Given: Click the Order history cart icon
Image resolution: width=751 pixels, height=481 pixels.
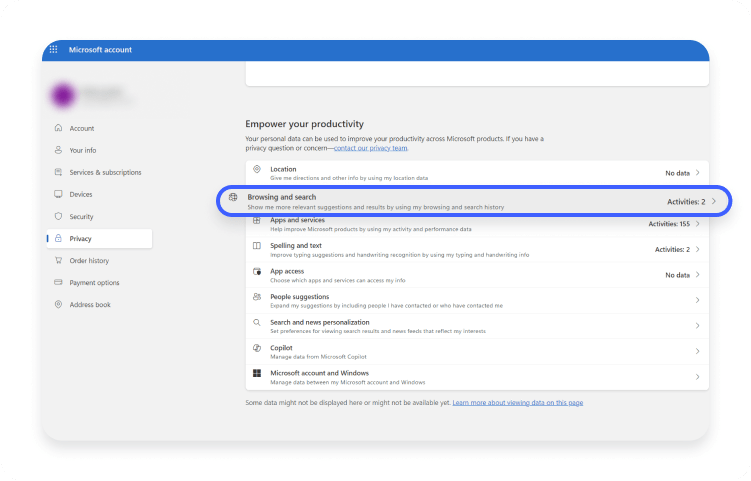Looking at the screenshot, I should pyautogui.click(x=58, y=260).
